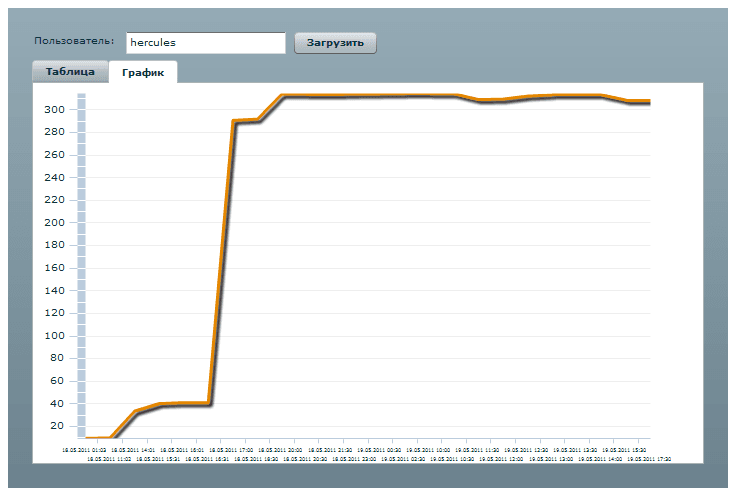
Task: Click the 200 y-axis label
Action: (x=54, y=222)
